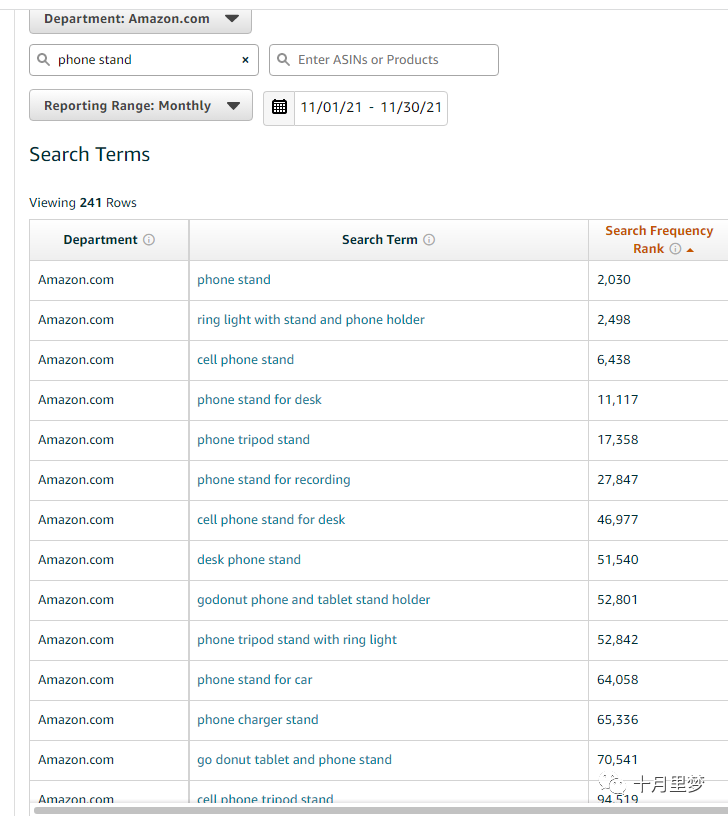
Task: Select rank value 65,336
Action: click(x=617, y=720)
